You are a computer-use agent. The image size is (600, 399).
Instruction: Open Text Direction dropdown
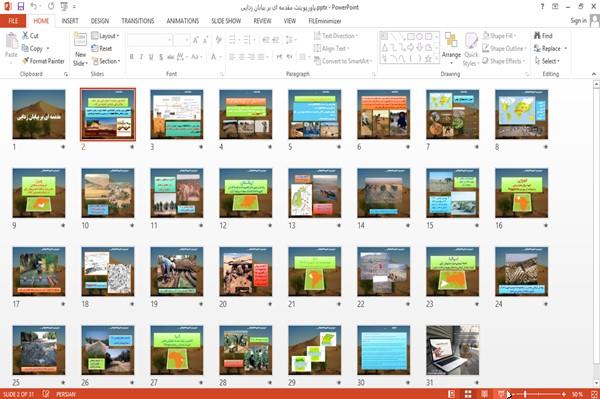(x=336, y=36)
